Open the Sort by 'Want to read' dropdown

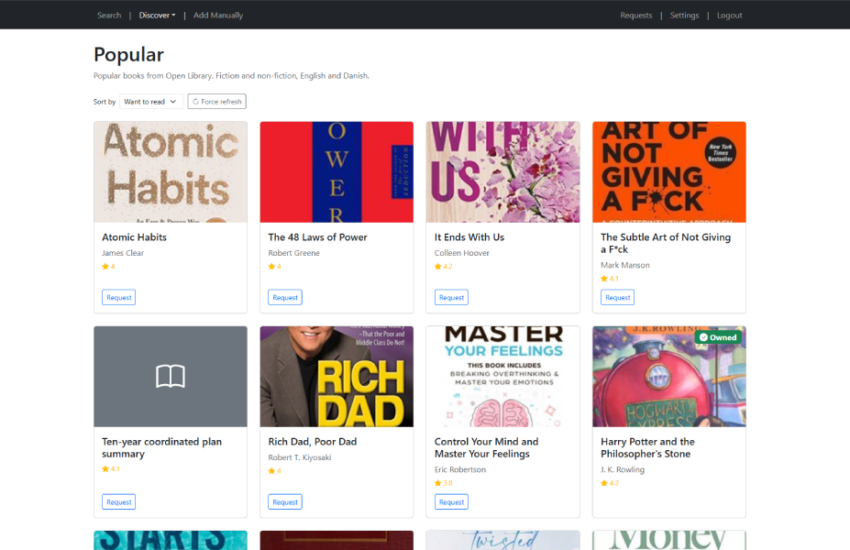[150, 102]
